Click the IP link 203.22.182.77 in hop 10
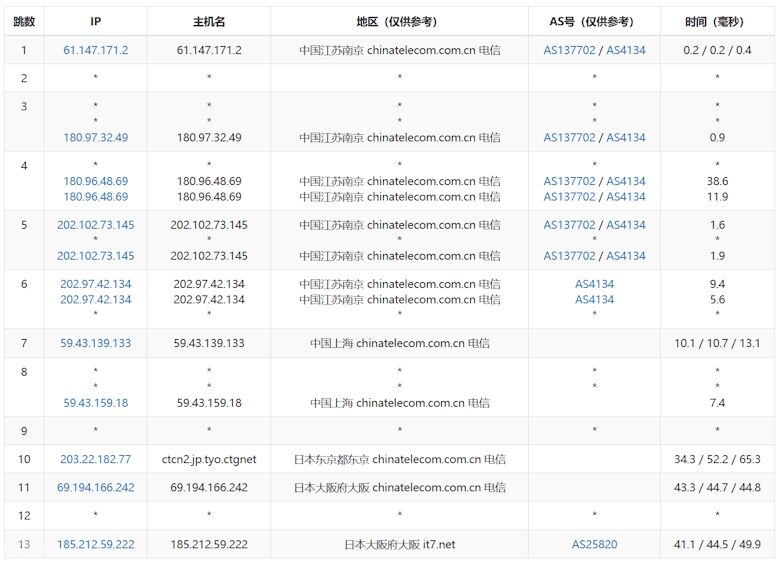Screen dimensions: 780x565 [x=95, y=460]
